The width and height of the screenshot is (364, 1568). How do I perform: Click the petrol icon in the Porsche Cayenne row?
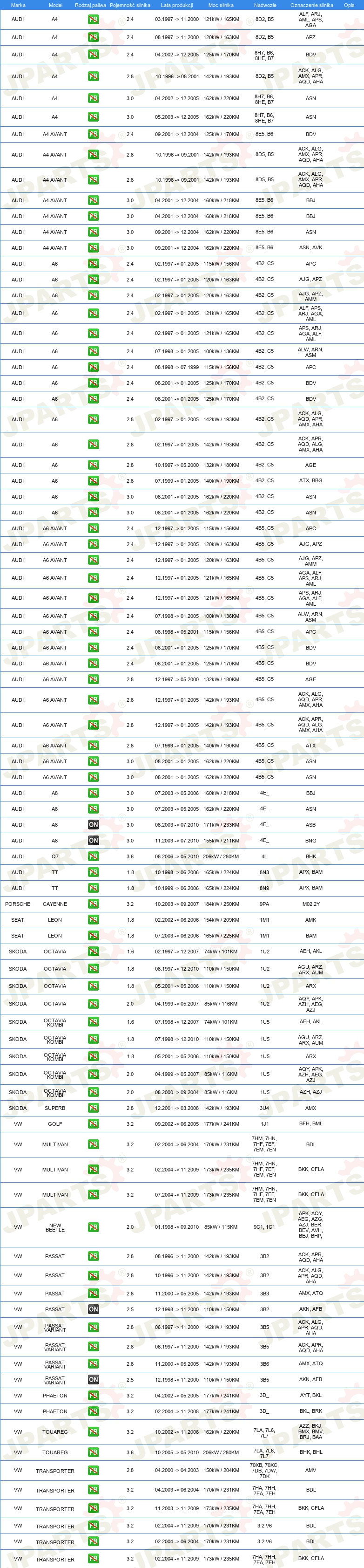[x=93, y=904]
